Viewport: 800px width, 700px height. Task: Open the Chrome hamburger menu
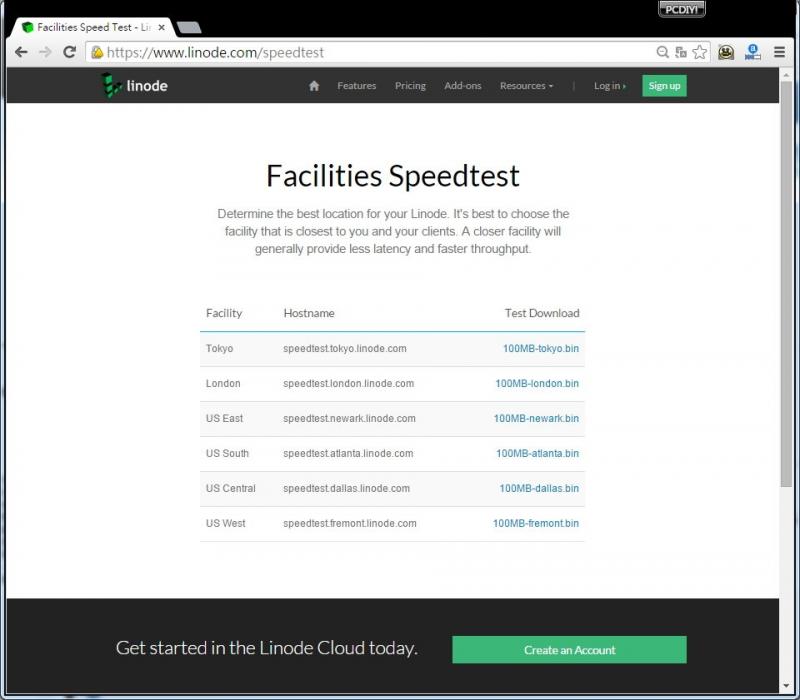click(779, 52)
